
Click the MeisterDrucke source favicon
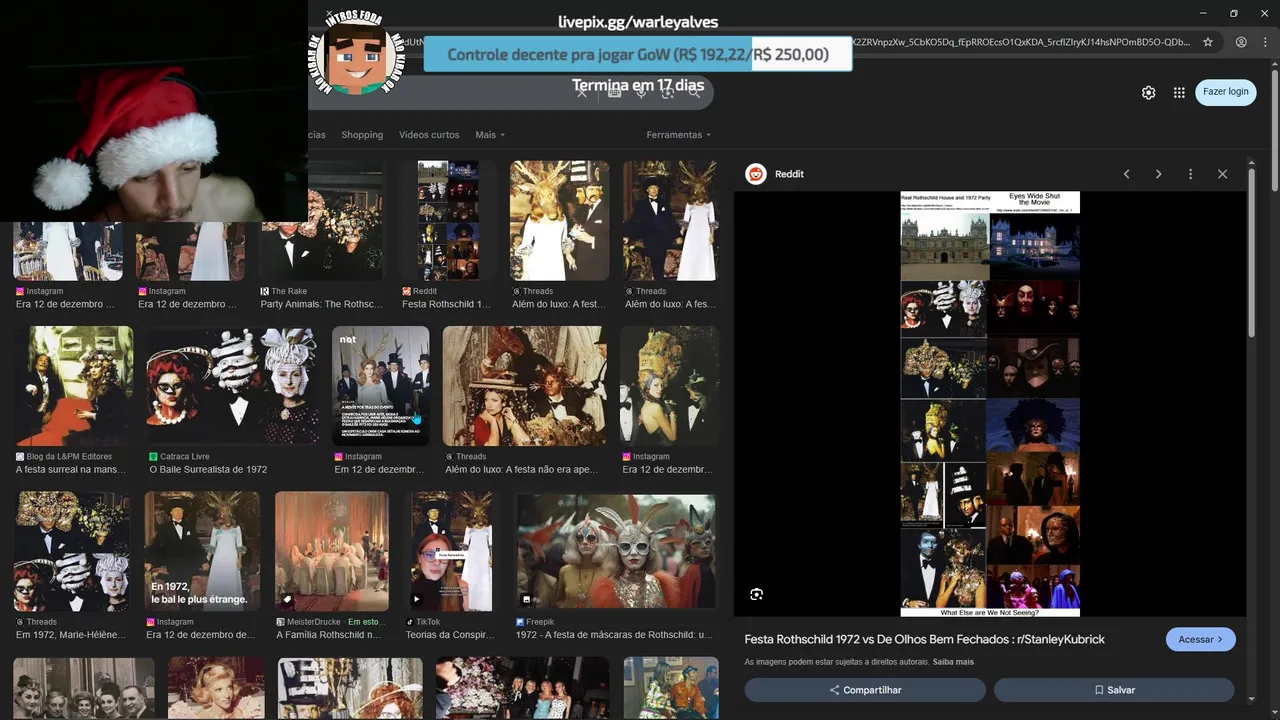click(x=279, y=622)
